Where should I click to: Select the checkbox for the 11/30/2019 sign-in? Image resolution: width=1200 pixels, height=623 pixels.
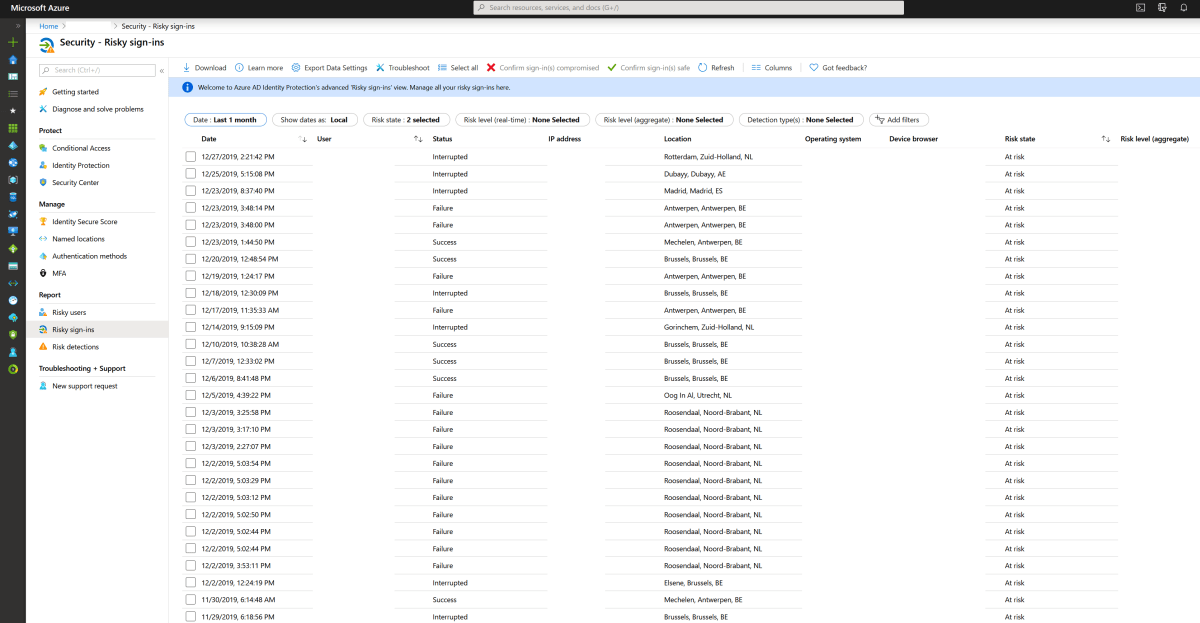190,599
